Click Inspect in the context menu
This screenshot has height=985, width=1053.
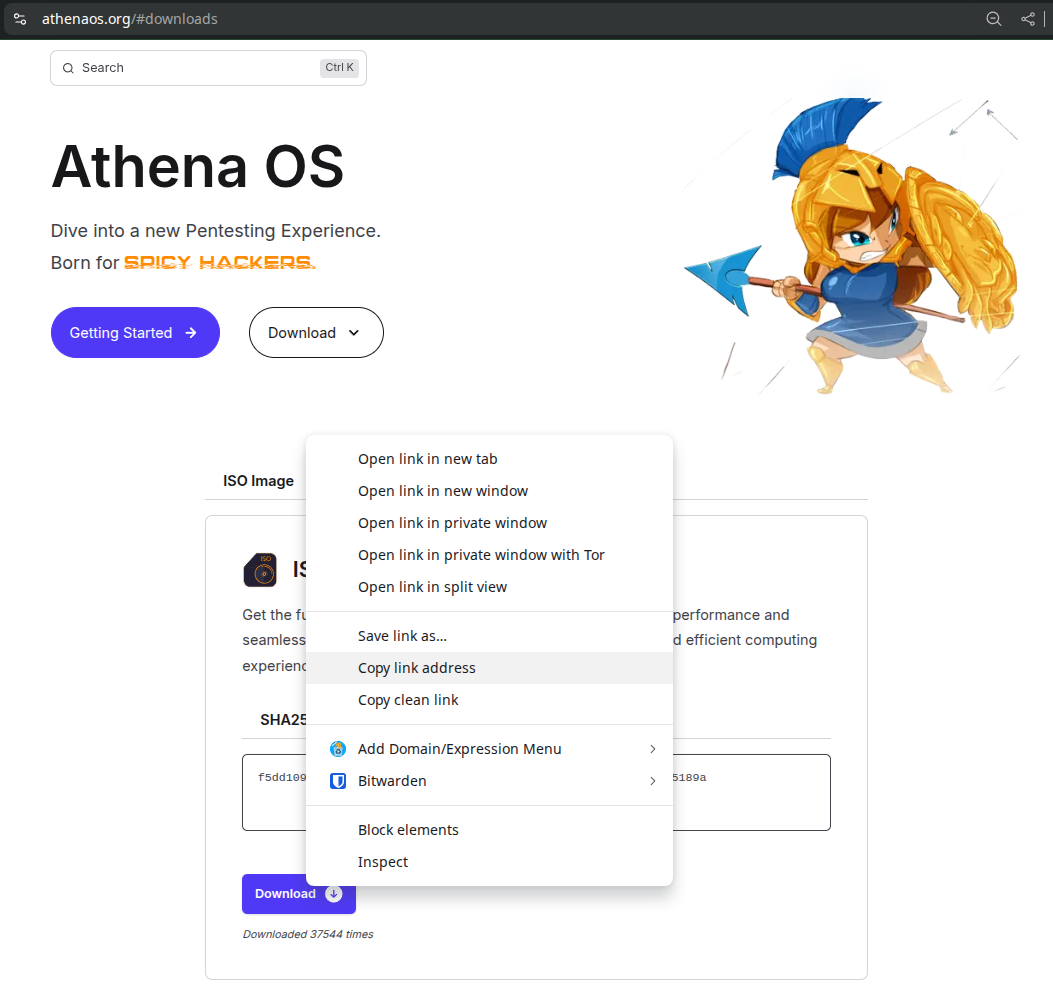[383, 862]
